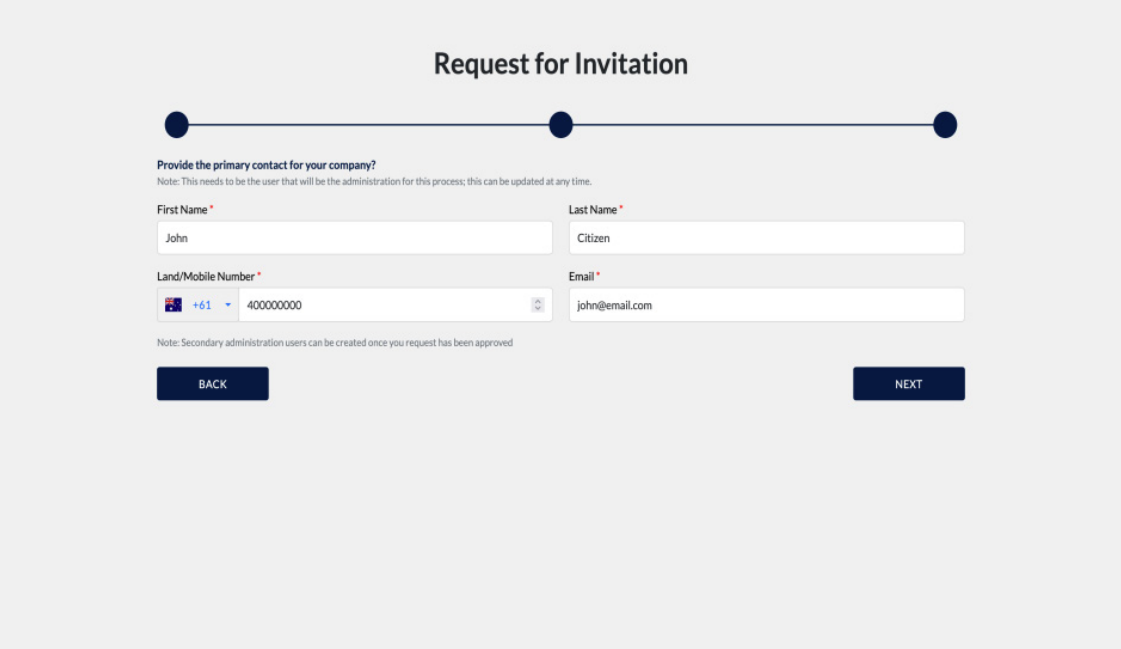The width and height of the screenshot is (1121, 649).
Task: Click the Request for Invitation heading
Action: (x=561, y=64)
